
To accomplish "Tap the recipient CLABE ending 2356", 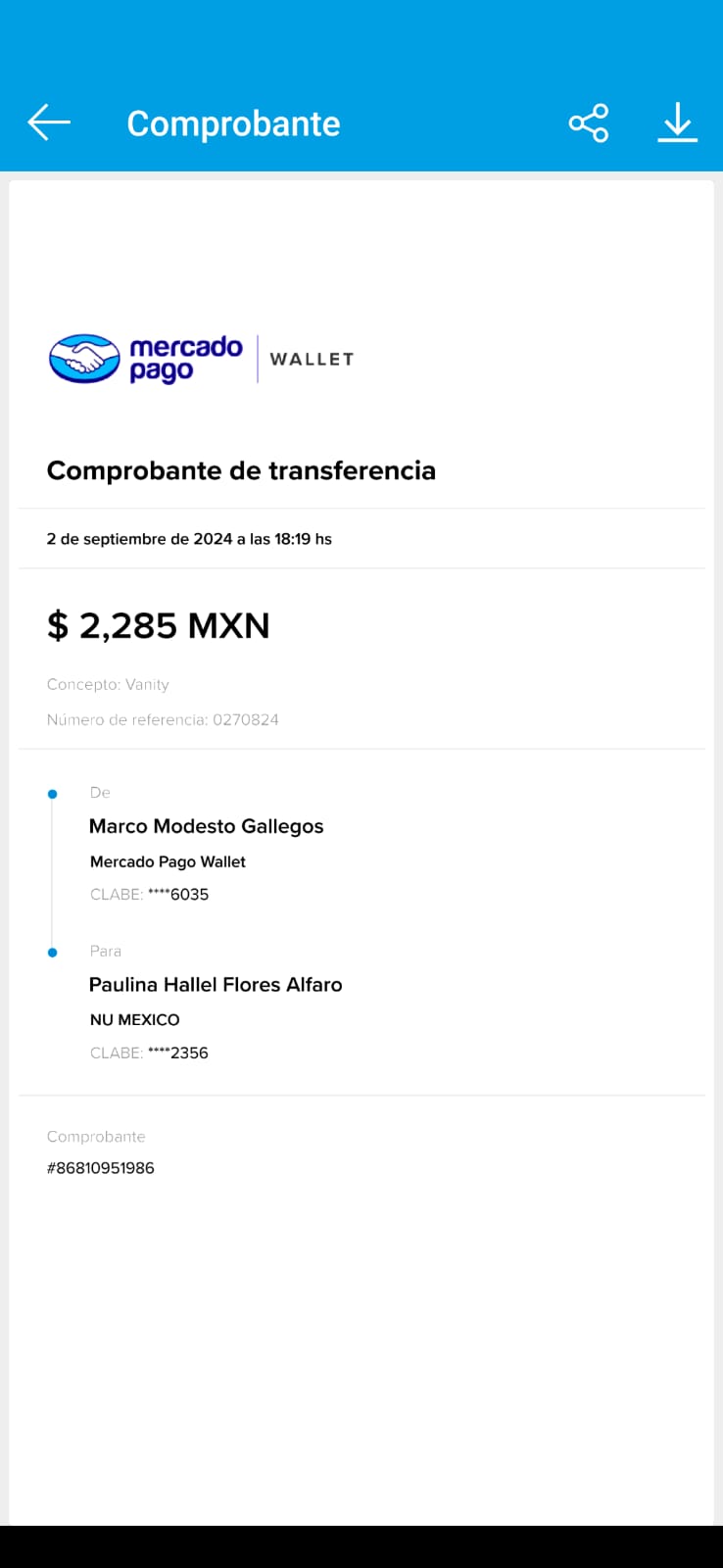I will (x=149, y=1053).
